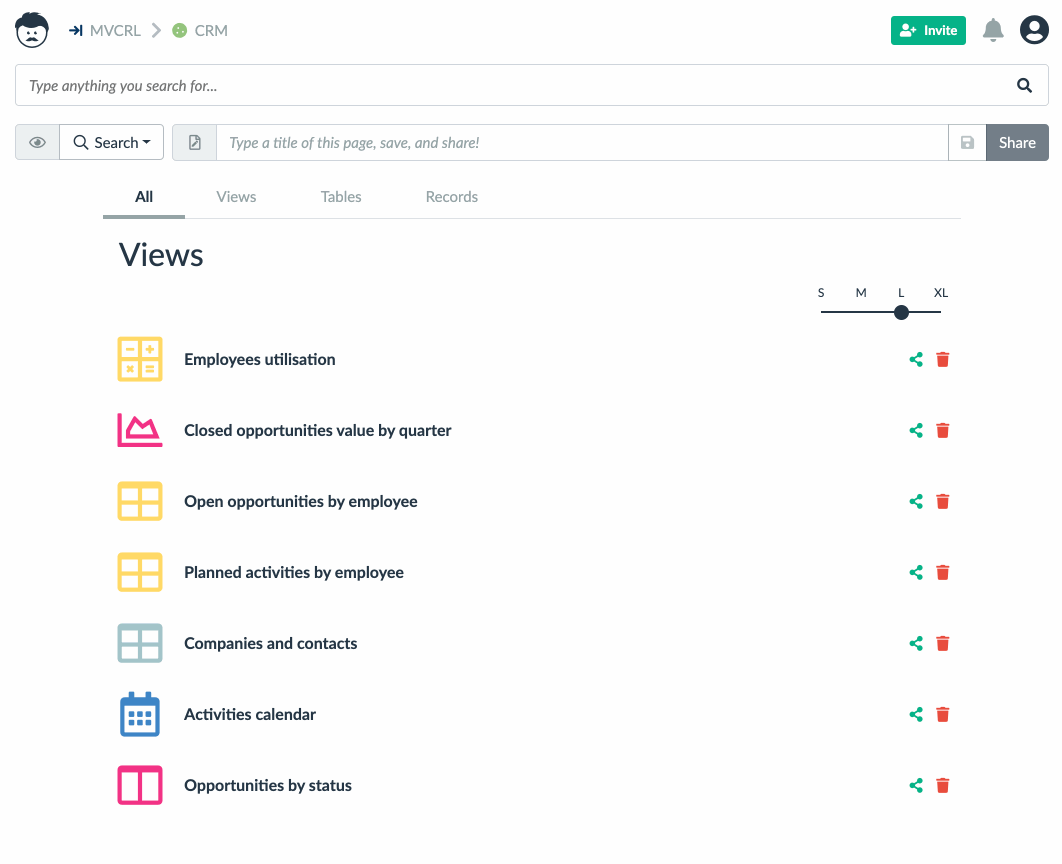Delete Closed opportunities value by quarter

(943, 431)
